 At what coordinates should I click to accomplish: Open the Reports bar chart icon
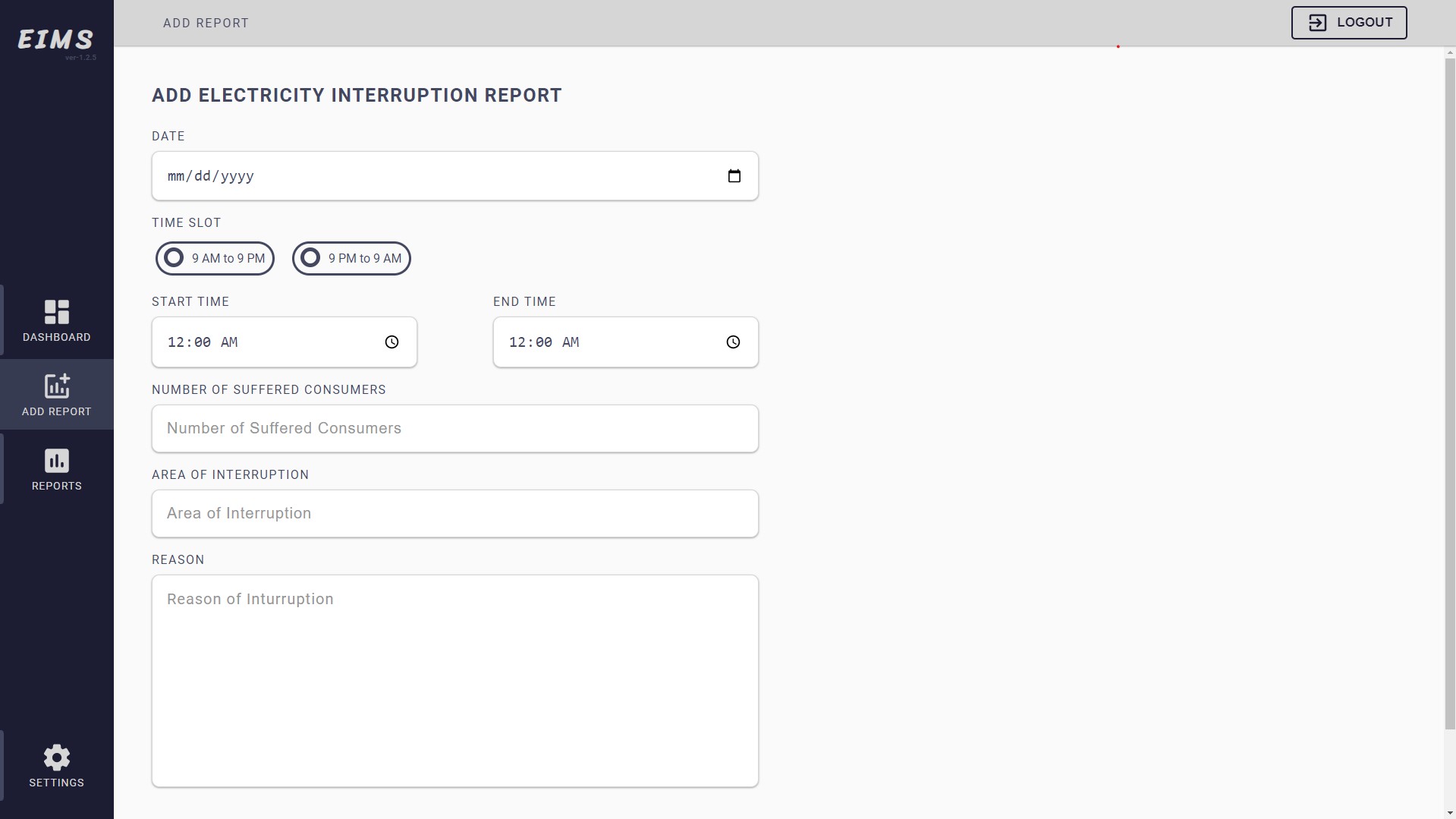coord(57,461)
